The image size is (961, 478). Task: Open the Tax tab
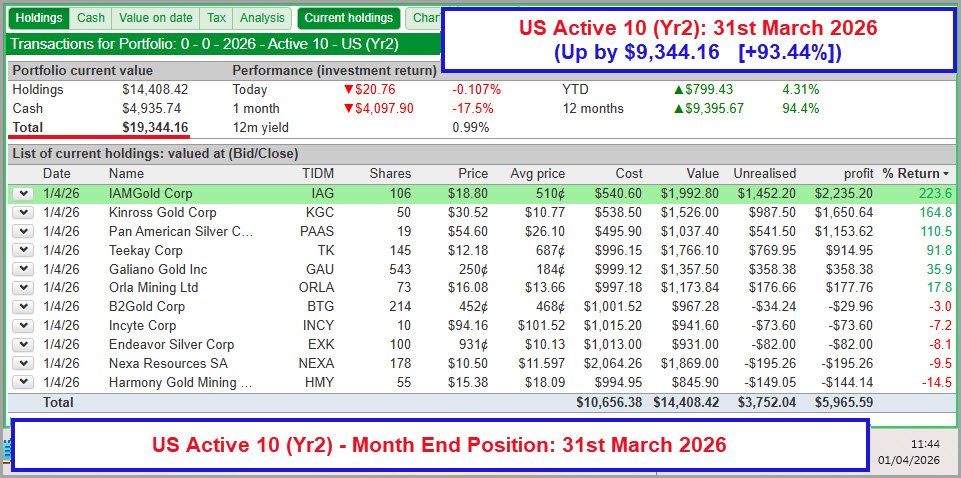[x=216, y=18]
